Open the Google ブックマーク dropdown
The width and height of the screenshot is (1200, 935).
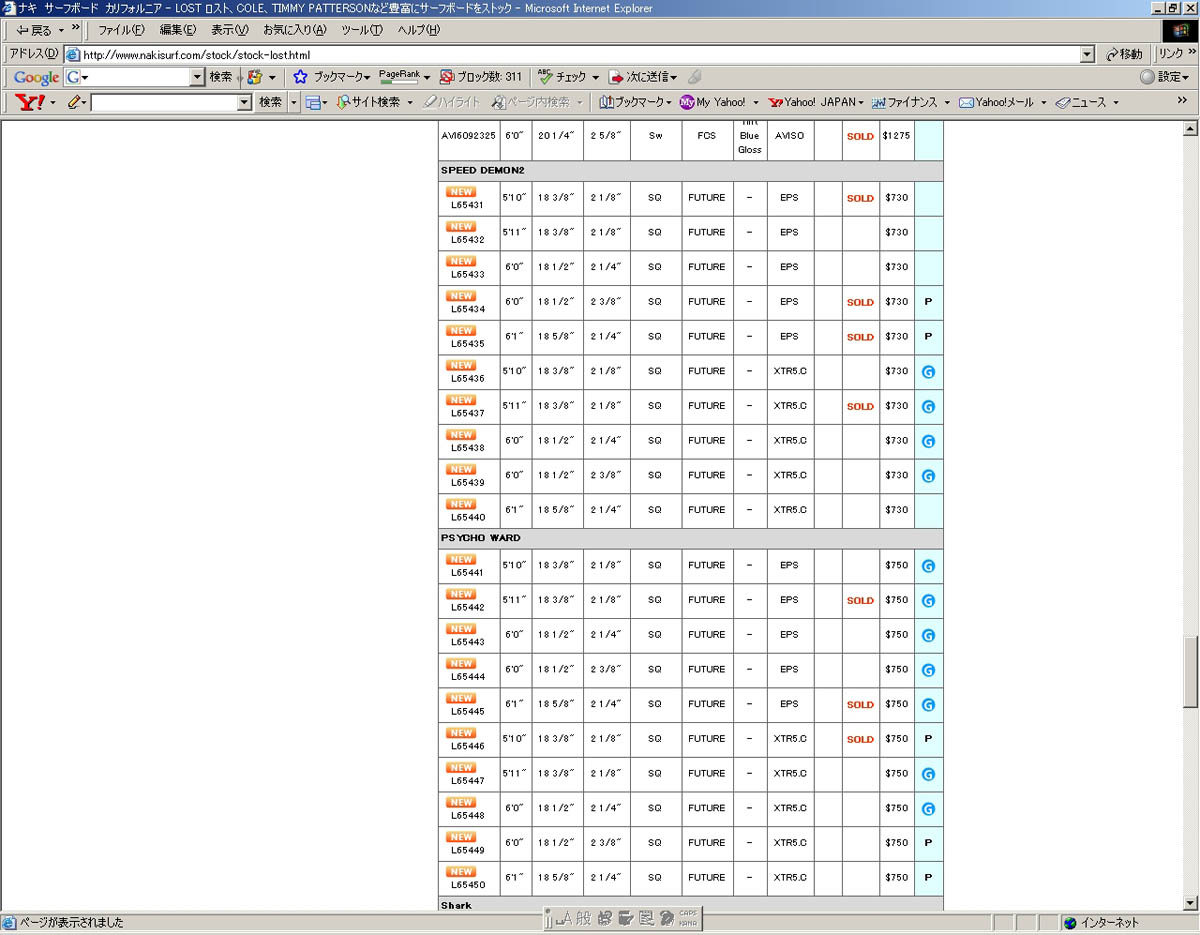point(342,77)
